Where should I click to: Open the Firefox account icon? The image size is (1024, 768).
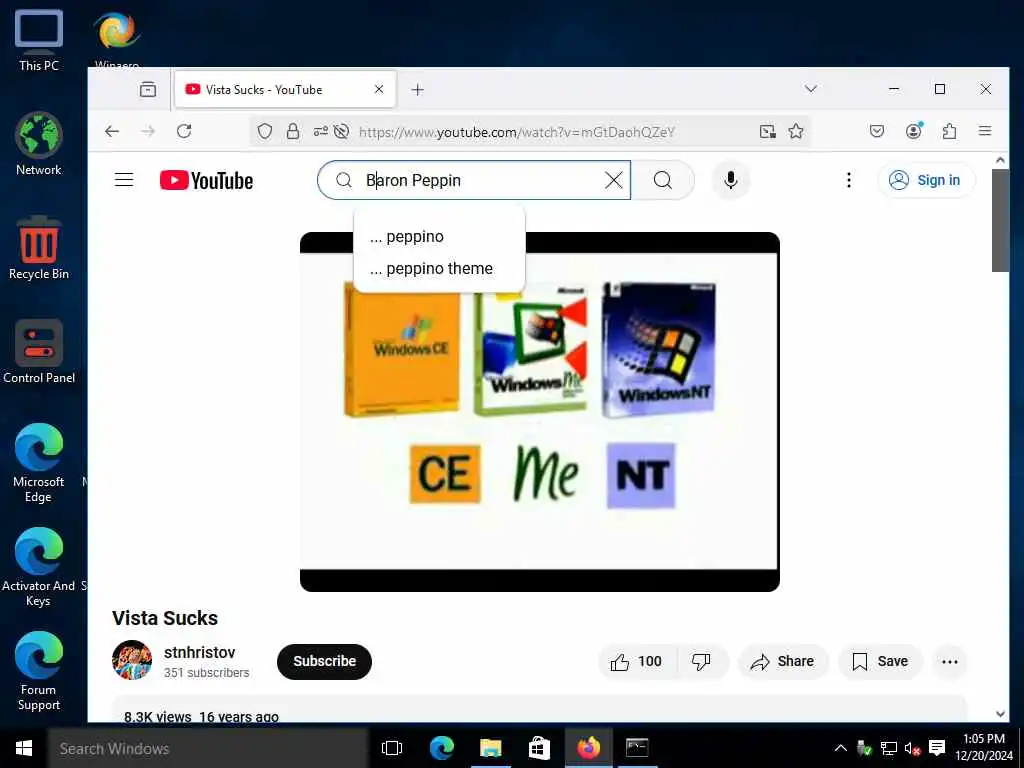coord(914,131)
